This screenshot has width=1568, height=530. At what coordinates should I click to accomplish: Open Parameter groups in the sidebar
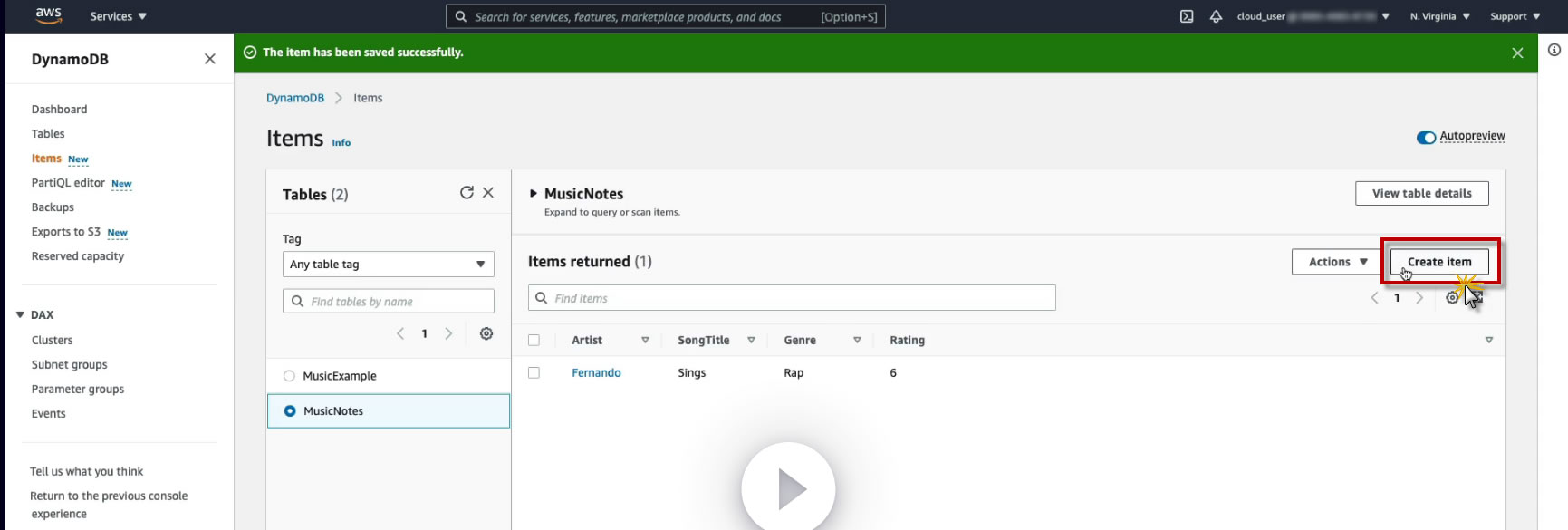[78, 390]
